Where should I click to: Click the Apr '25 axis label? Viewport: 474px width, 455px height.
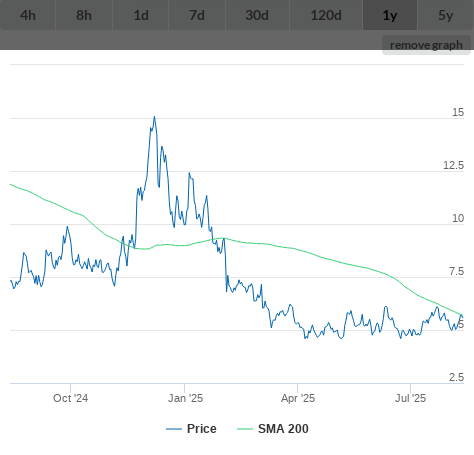[x=298, y=398]
